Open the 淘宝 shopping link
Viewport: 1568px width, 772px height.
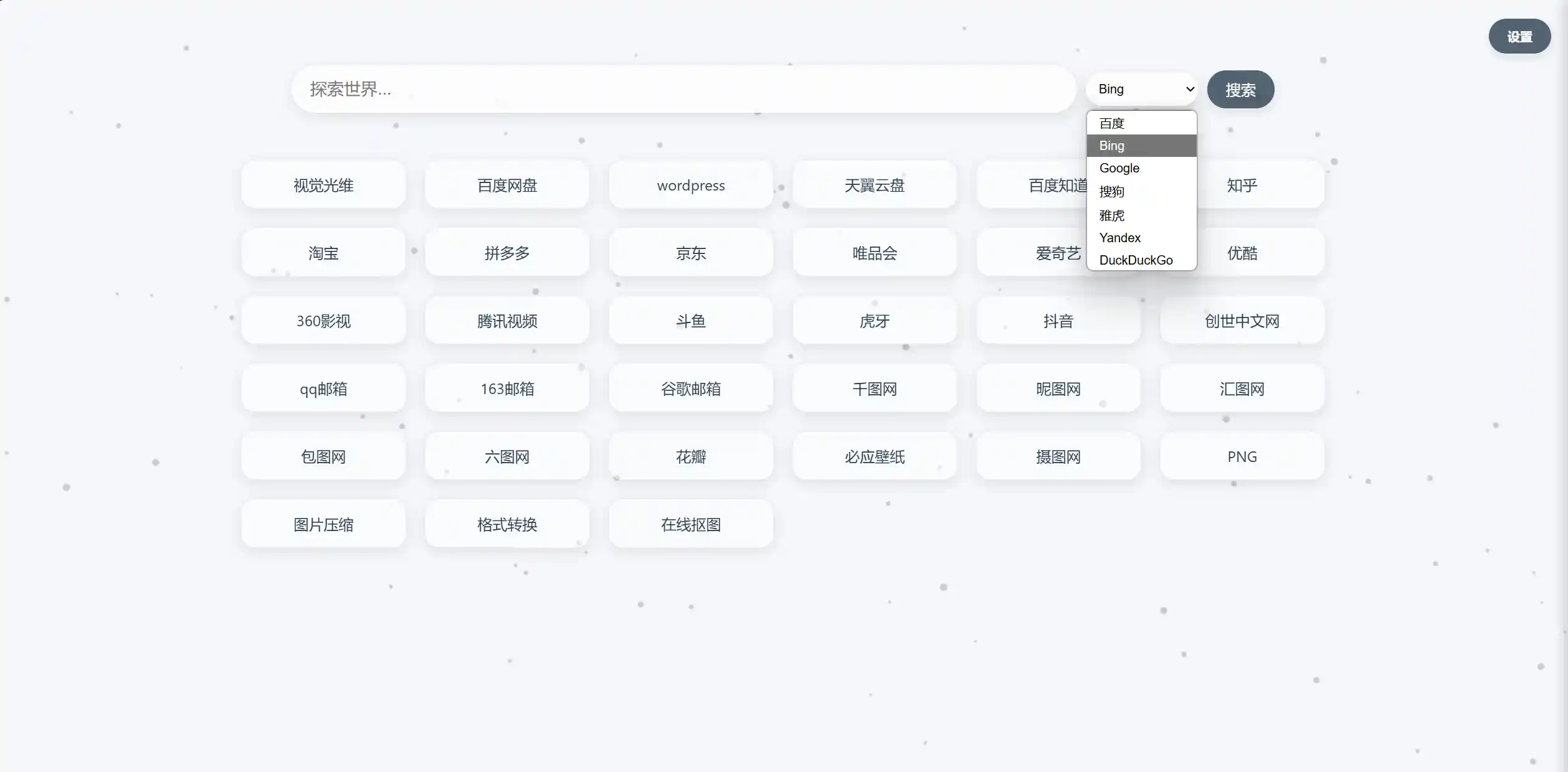click(323, 253)
